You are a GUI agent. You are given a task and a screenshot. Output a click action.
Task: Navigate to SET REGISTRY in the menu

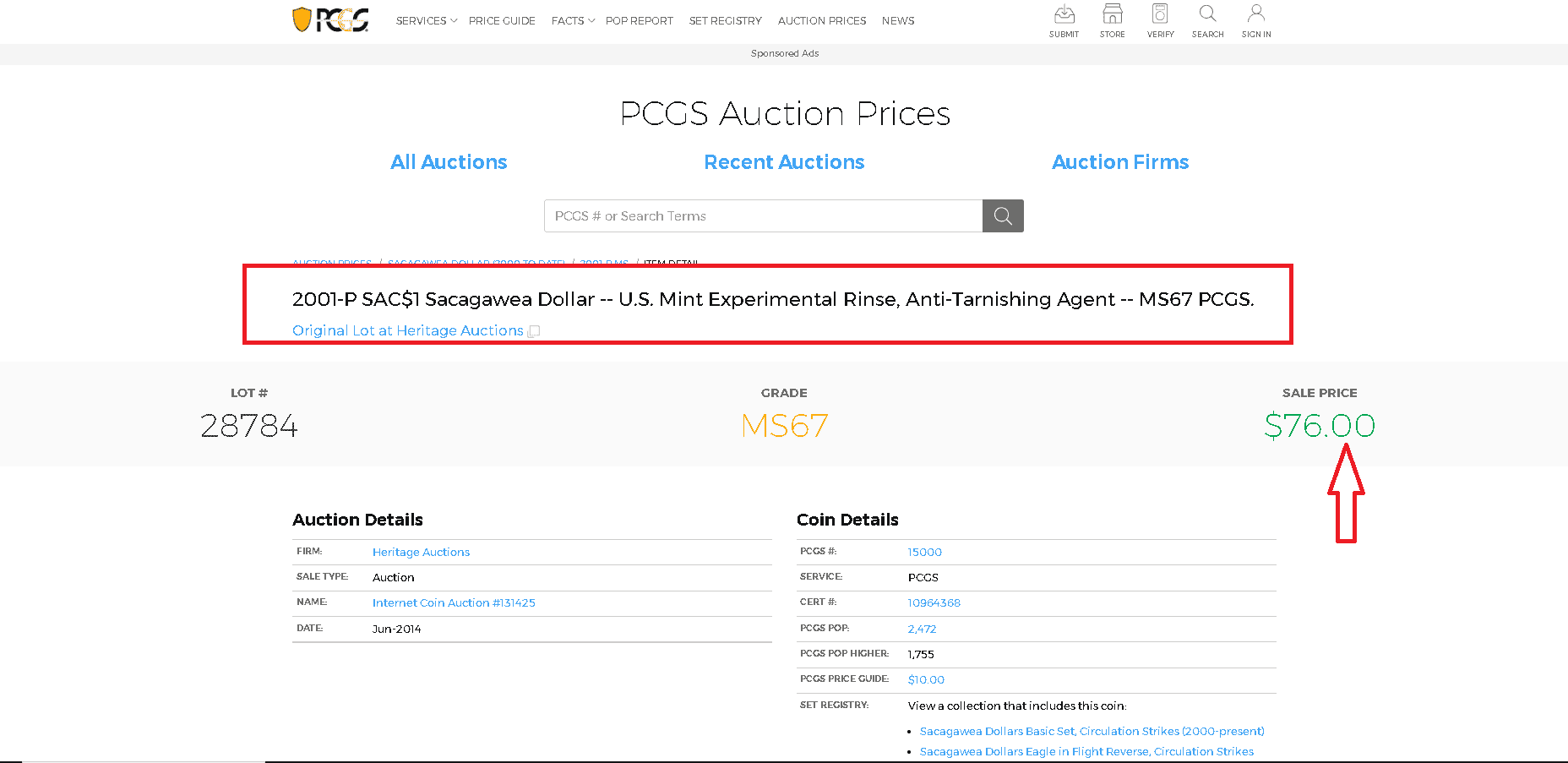pos(725,20)
